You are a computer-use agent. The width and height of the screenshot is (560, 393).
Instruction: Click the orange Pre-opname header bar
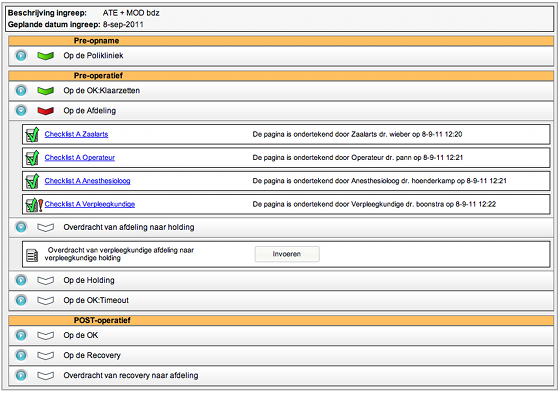tap(281, 41)
